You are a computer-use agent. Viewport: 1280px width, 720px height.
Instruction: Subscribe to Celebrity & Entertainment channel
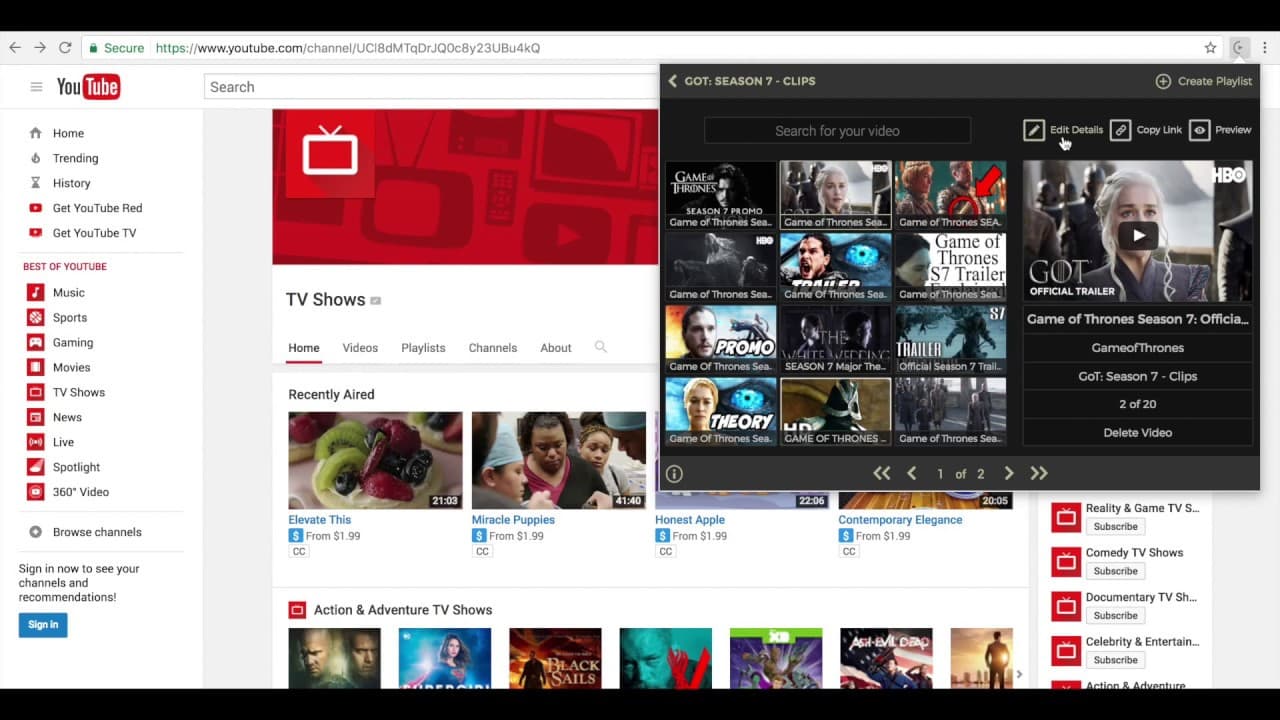point(1115,660)
